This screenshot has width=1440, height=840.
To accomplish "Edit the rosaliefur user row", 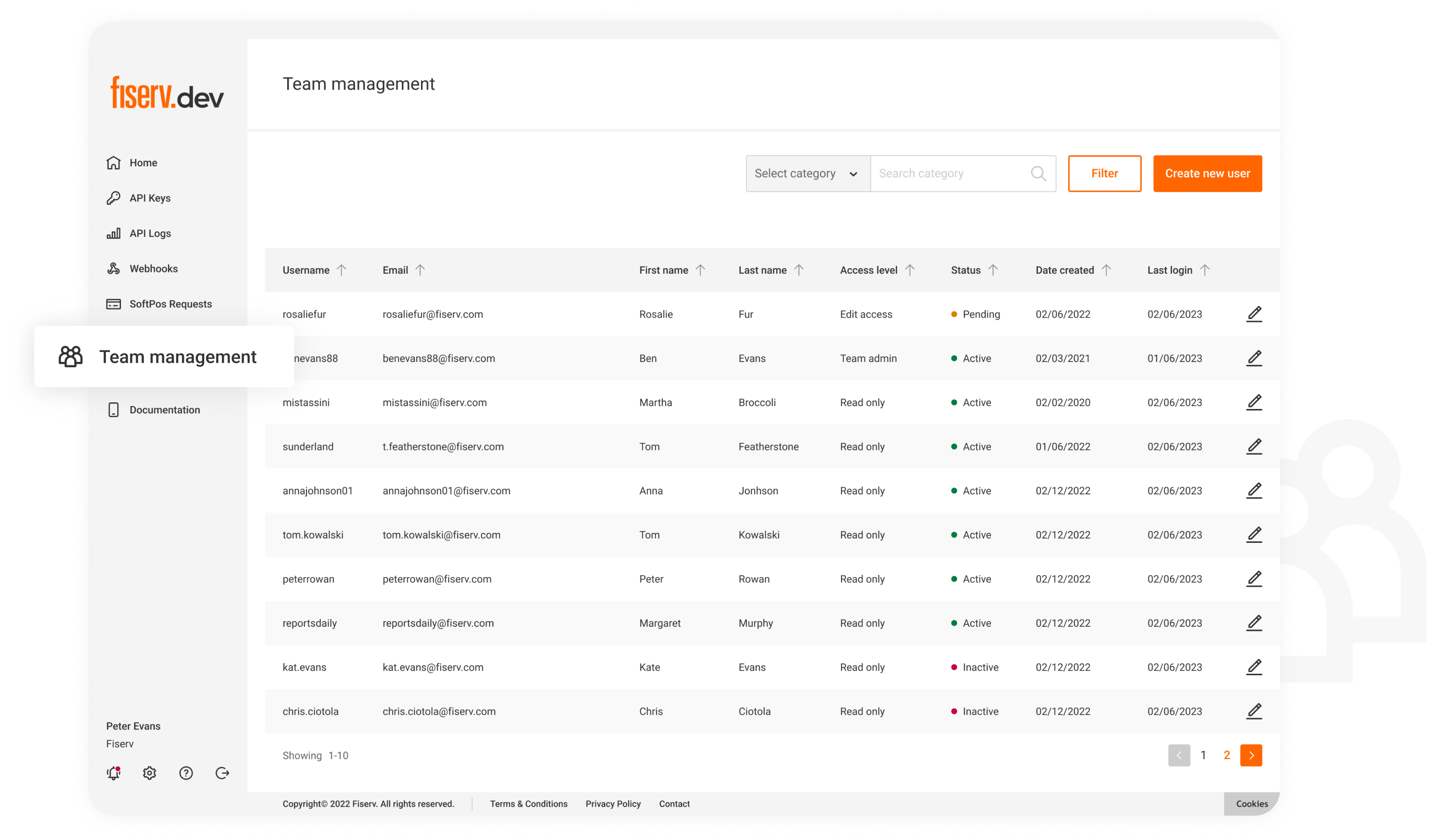I will (1254, 314).
